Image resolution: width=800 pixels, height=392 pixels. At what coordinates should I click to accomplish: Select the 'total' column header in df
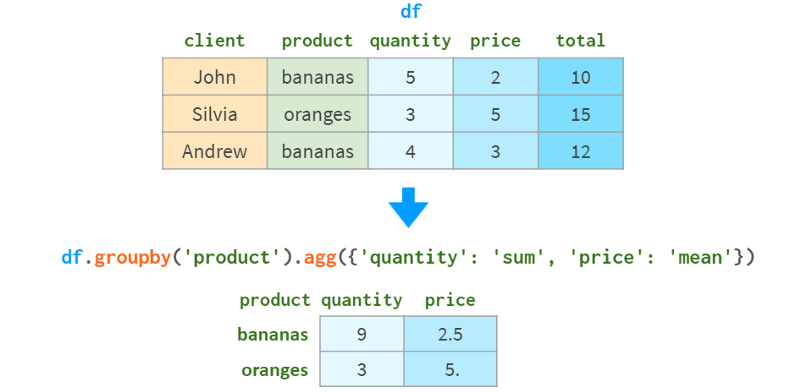pos(581,41)
